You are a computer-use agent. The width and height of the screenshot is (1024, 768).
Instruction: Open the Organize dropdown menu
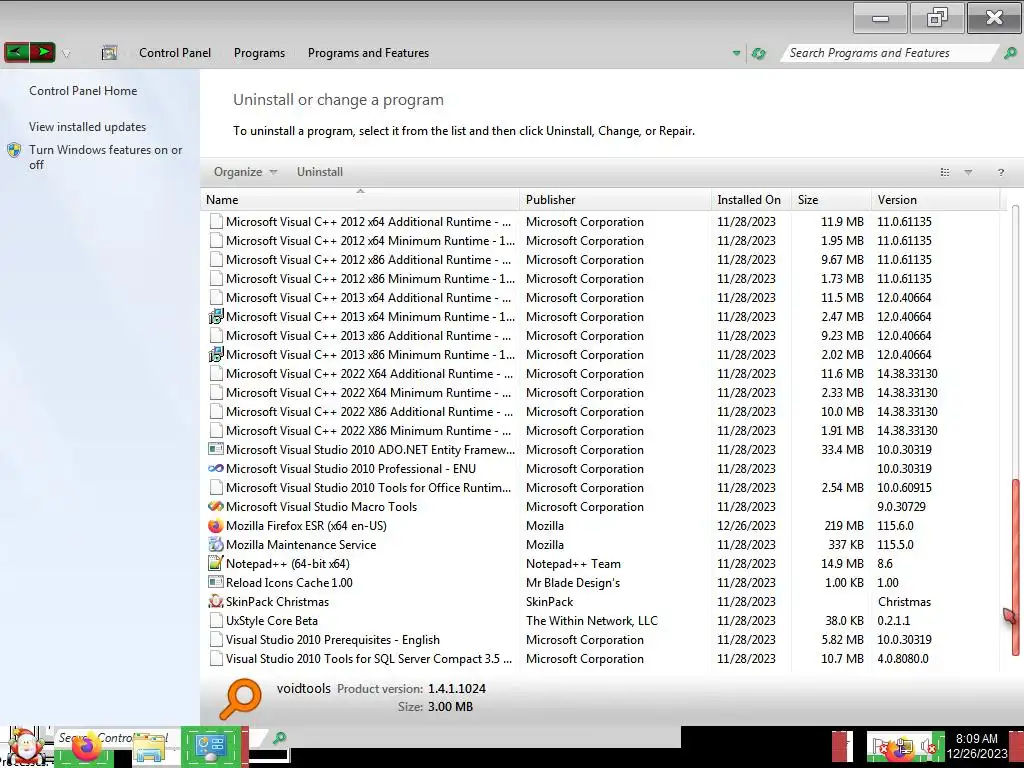pos(246,172)
